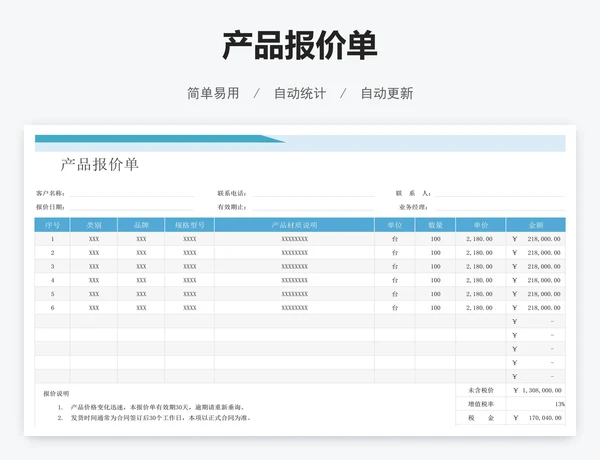Select serial number cell 3
600x460 pixels.
point(52,266)
